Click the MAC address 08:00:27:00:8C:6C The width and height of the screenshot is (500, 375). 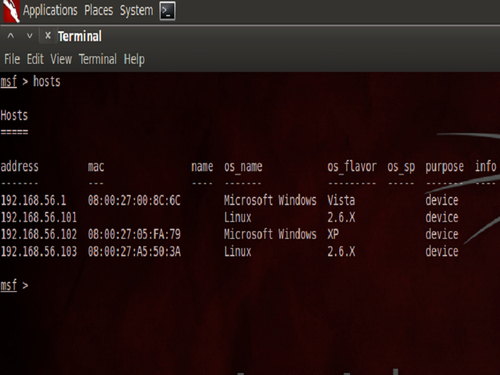[x=134, y=200]
